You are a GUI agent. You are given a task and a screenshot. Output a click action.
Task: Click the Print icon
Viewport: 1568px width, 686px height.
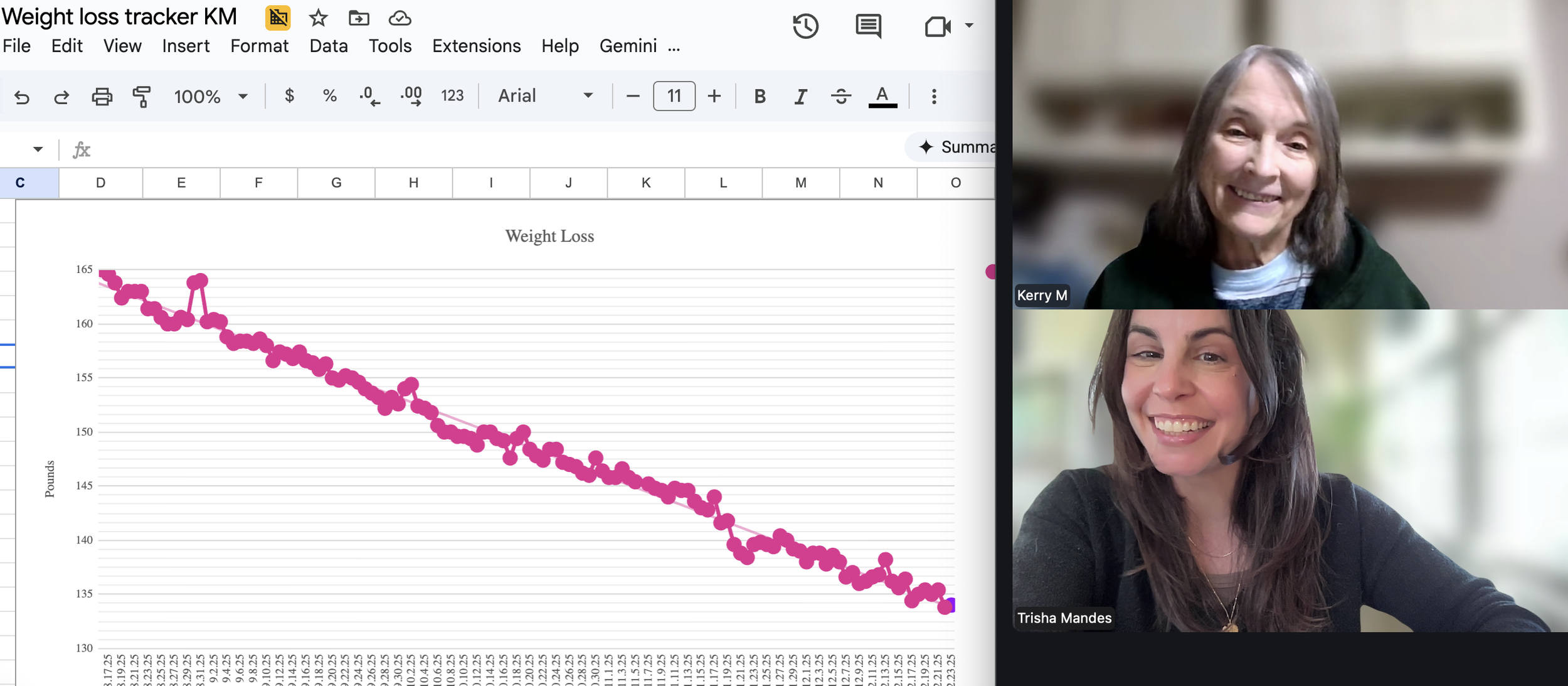coord(102,97)
